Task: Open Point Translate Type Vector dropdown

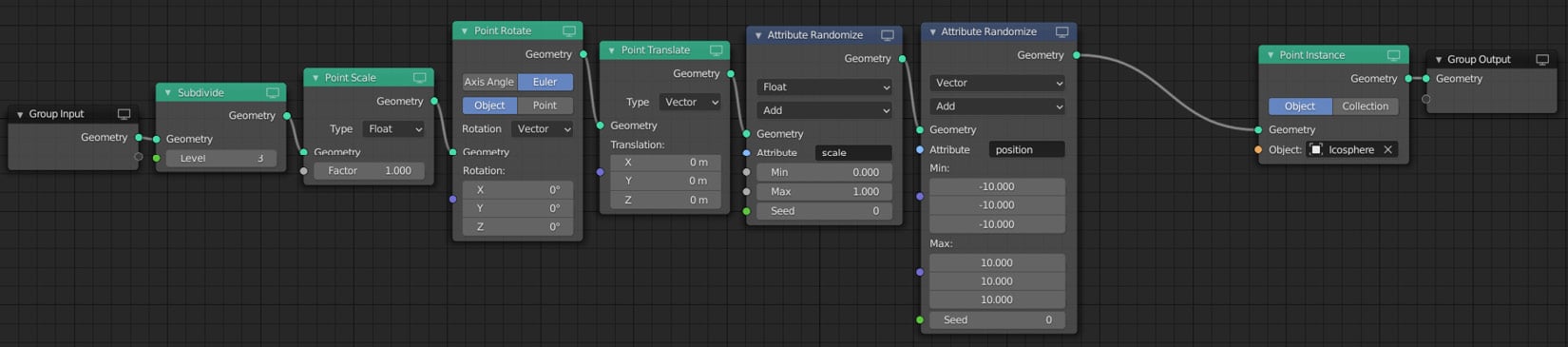Action: (690, 103)
